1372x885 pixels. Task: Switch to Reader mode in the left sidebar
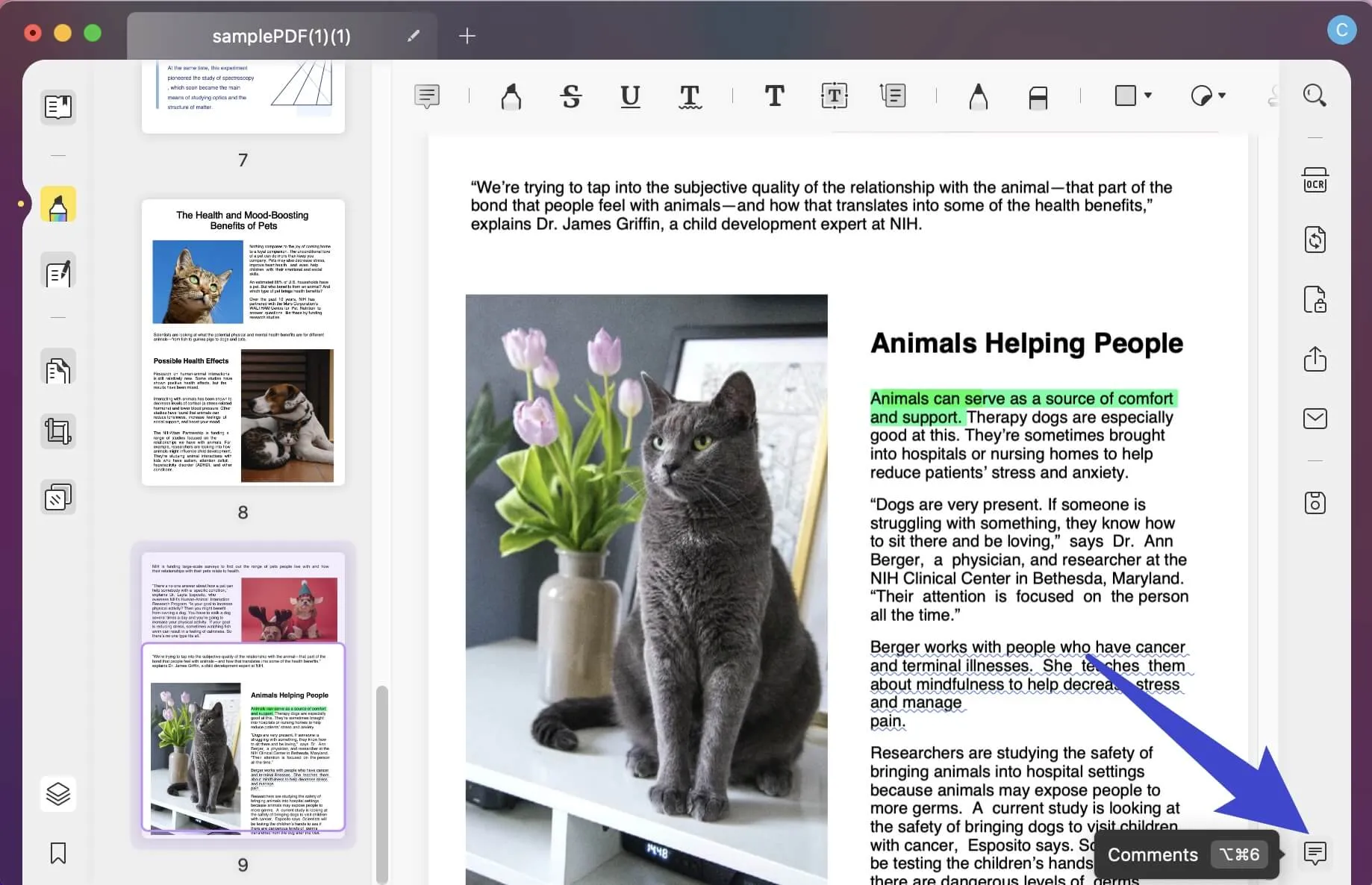[58, 107]
